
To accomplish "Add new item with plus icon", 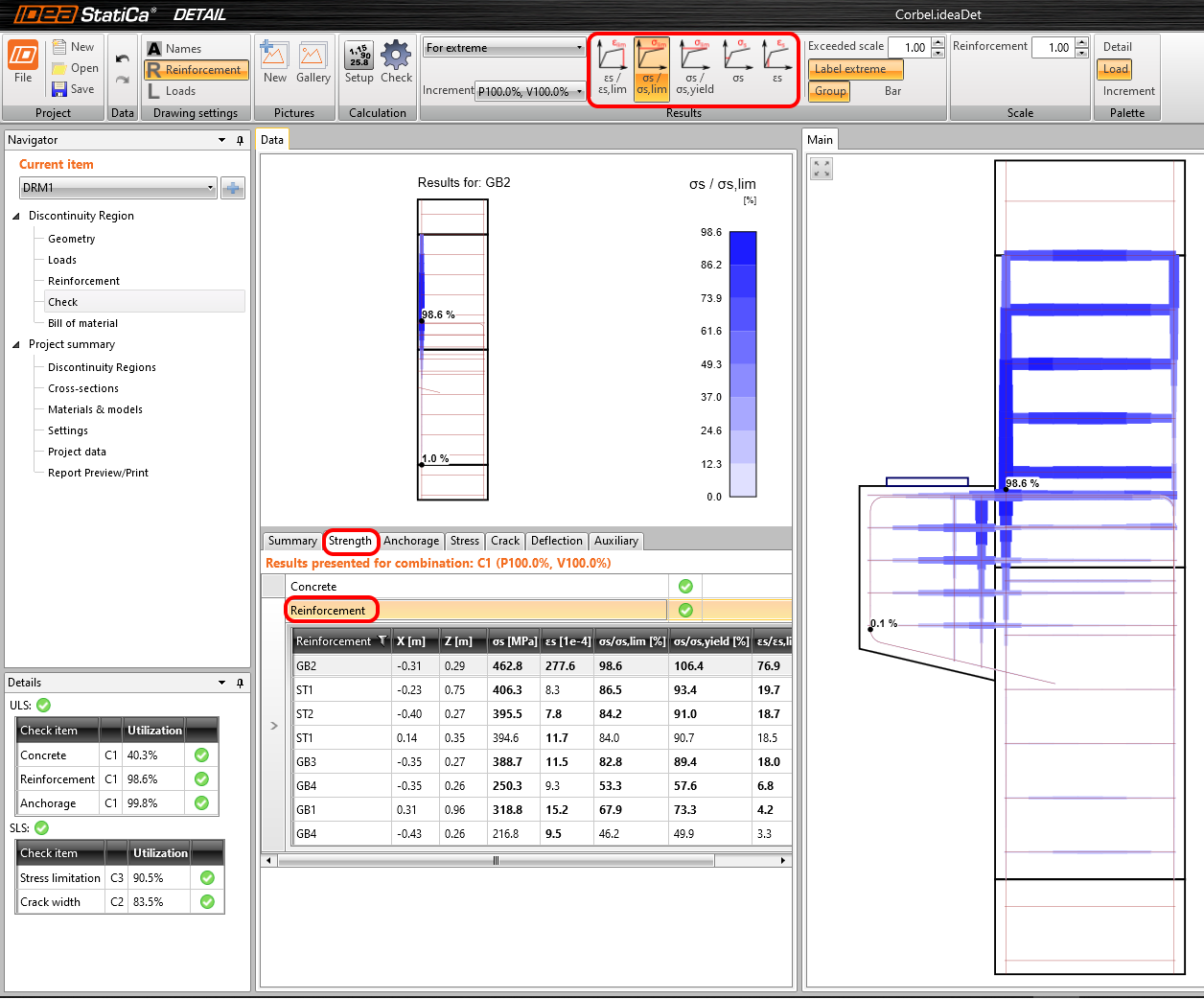I will click(x=233, y=188).
